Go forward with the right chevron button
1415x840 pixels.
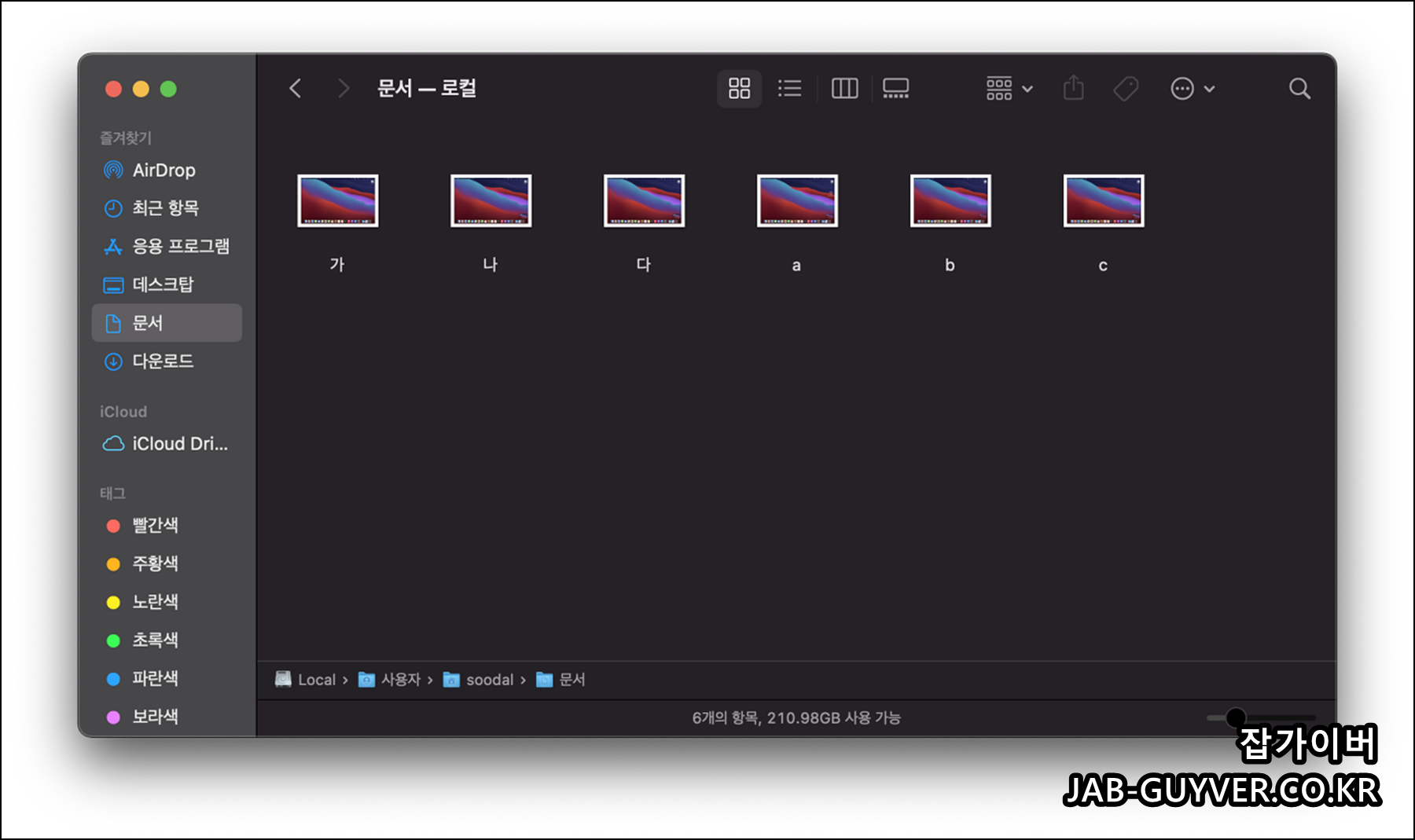coord(343,88)
